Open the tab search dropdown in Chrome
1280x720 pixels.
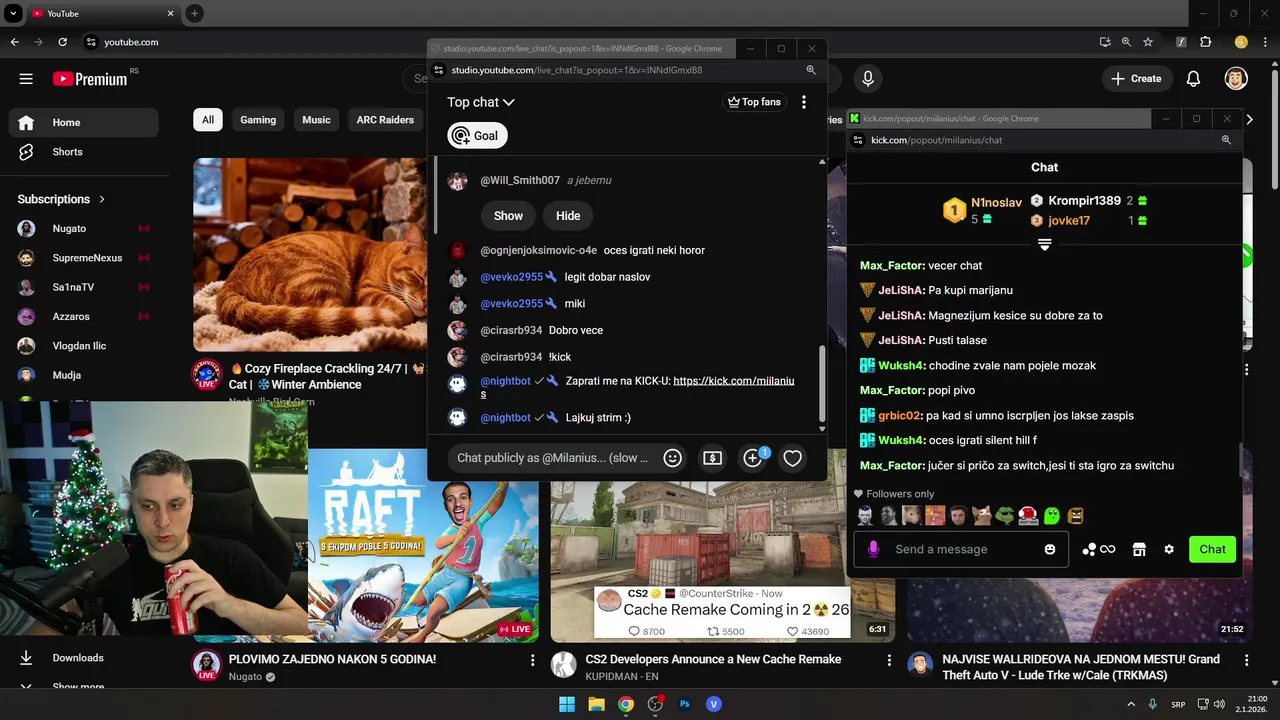[13, 13]
